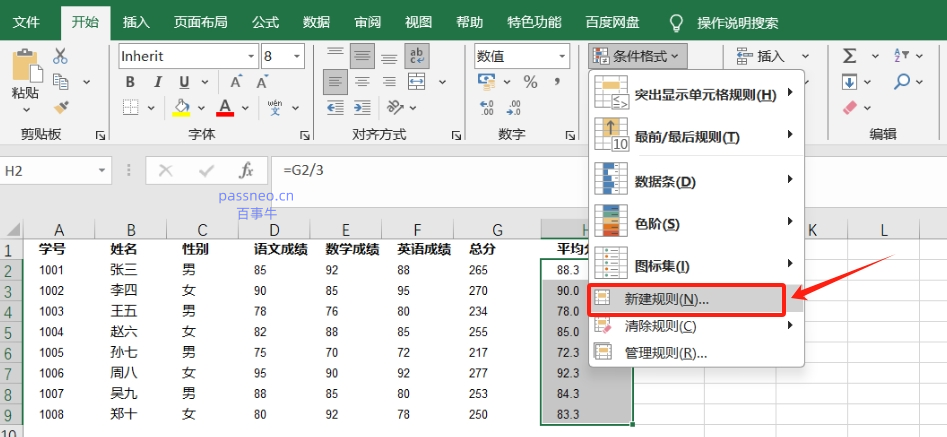The height and width of the screenshot is (437, 947).
Task: Click the AutoSum sigma icon
Action: (x=849, y=56)
